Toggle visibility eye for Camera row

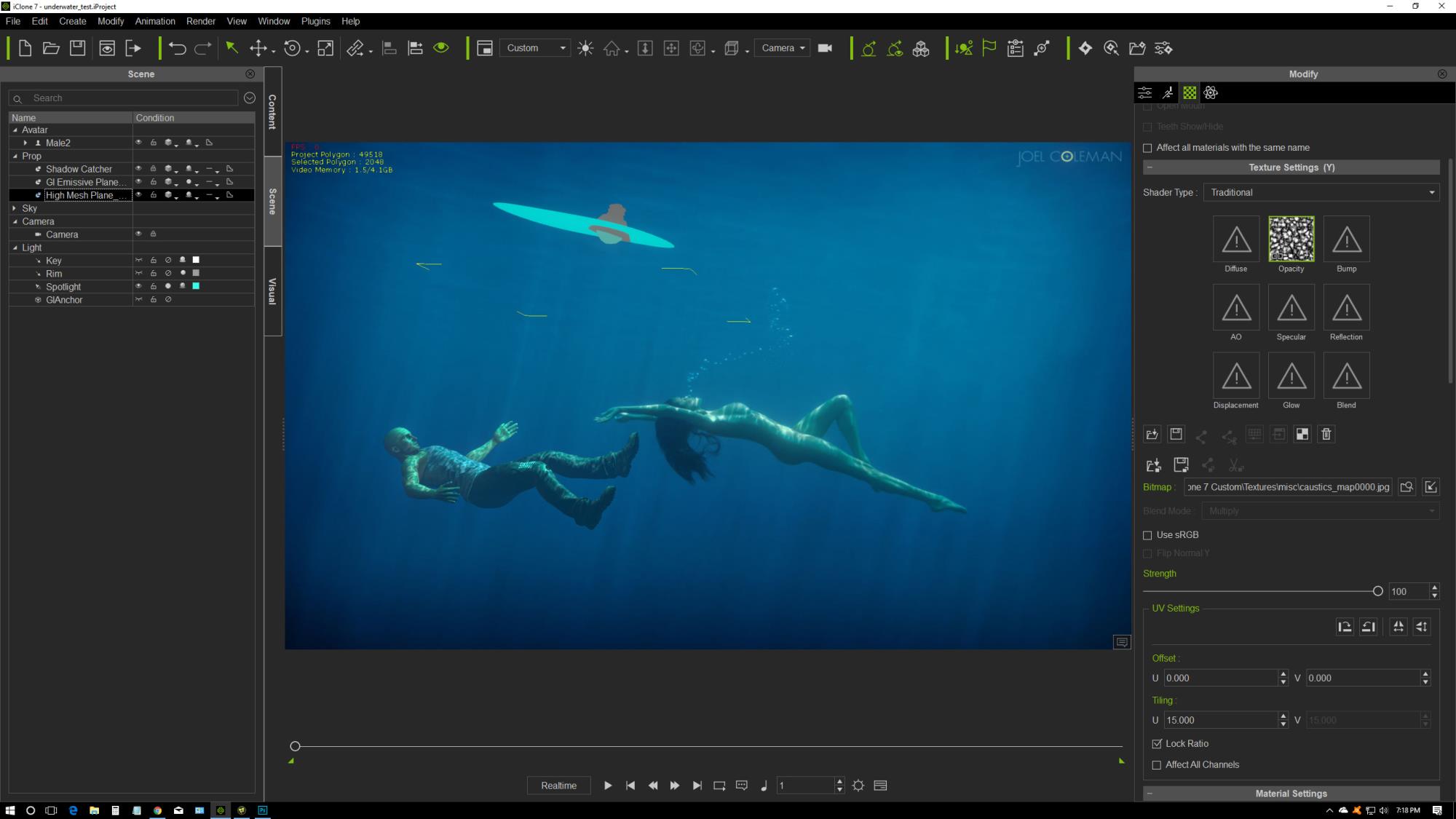[x=138, y=234]
